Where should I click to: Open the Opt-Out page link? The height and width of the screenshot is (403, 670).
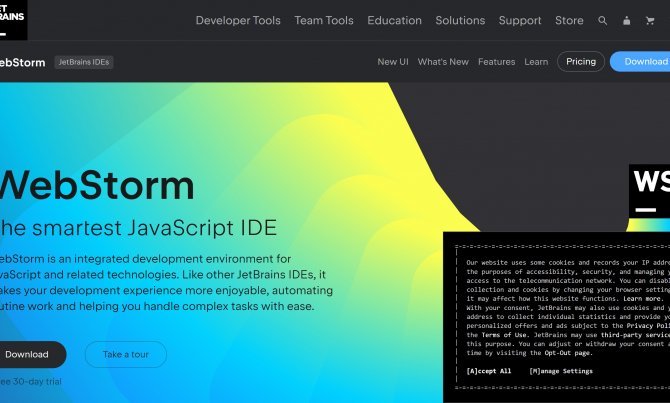(x=568, y=353)
